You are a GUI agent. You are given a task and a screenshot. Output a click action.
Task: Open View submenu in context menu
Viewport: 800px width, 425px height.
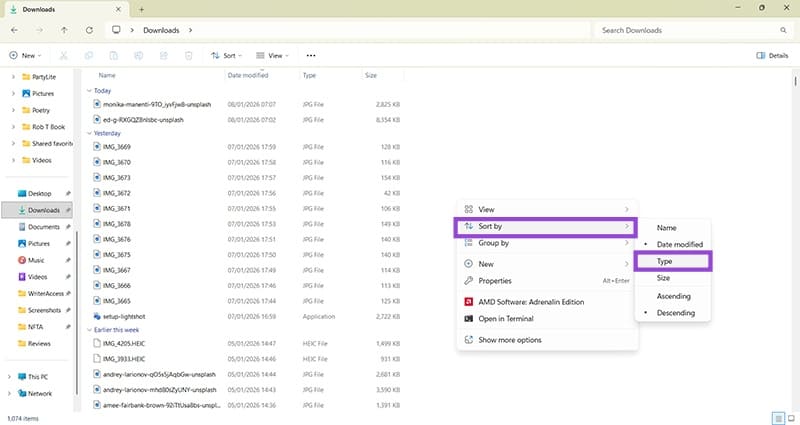tap(547, 209)
